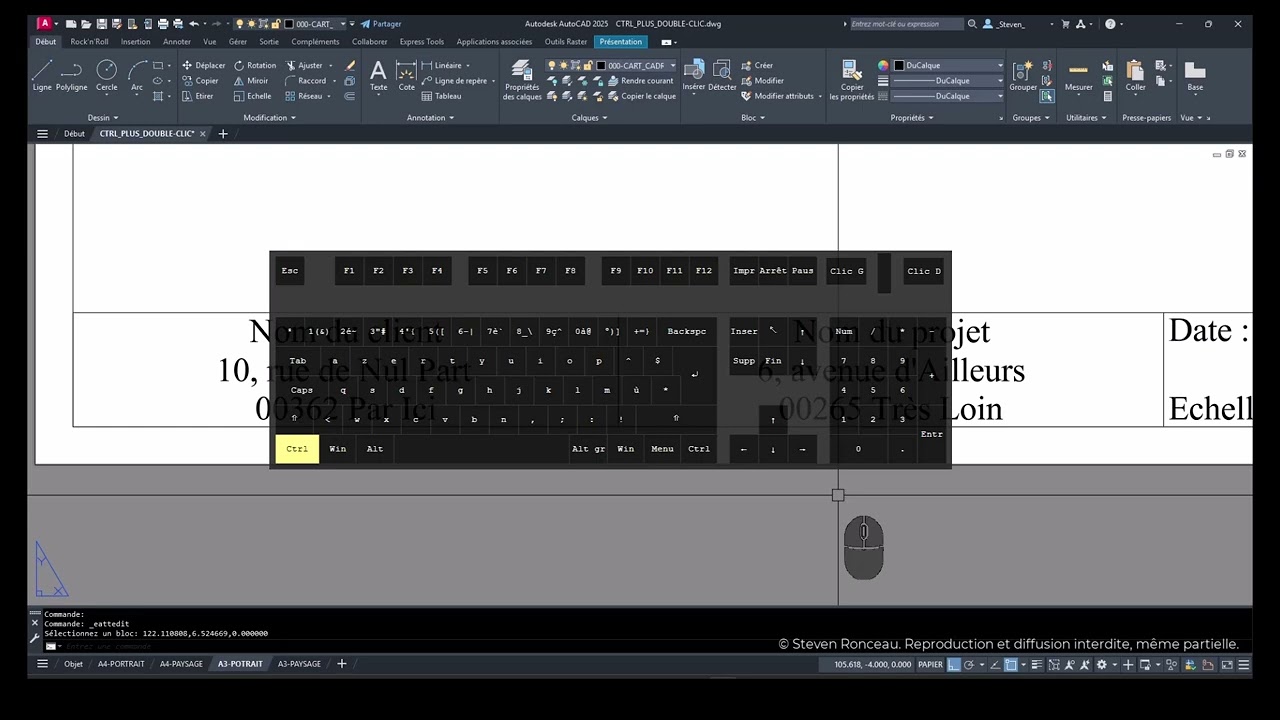
Task: Click Rendre courant layer button
Action: pyautogui.click(x=640, y=81)
